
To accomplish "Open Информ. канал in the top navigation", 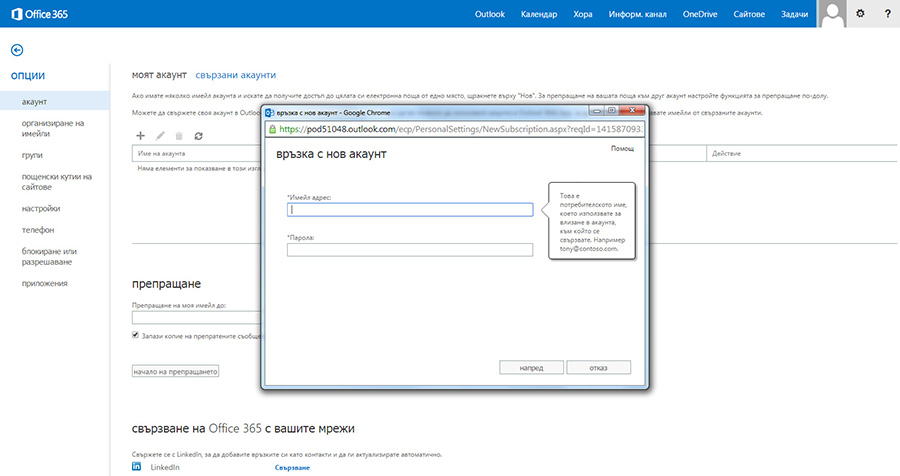I will 637,14.
